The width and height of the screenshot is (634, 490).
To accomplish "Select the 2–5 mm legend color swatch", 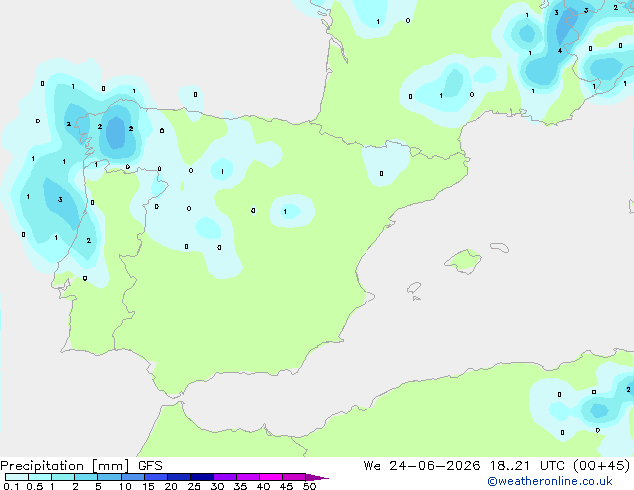I will point(86,477).
